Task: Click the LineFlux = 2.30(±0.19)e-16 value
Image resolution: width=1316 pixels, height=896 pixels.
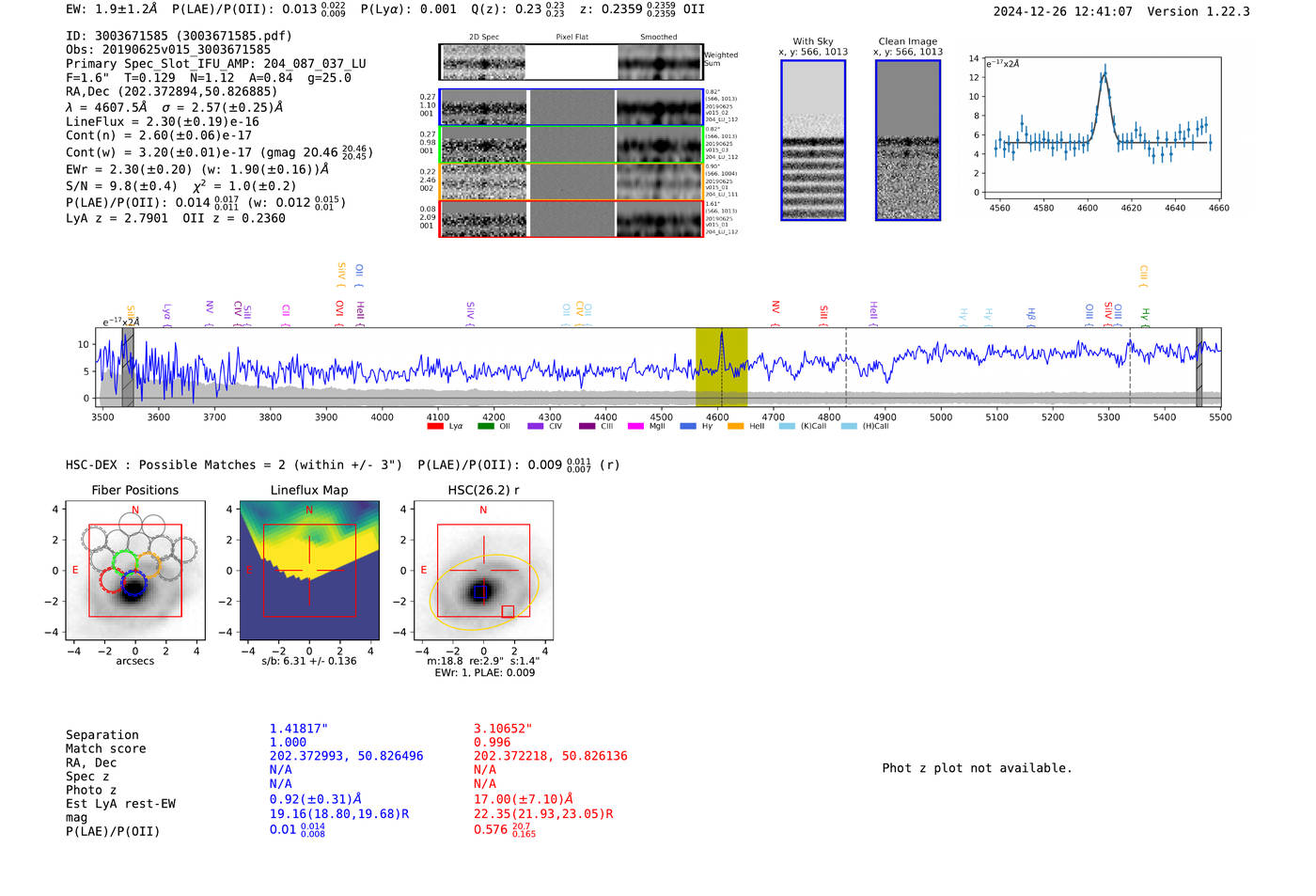Action: [x=163, y=122]
